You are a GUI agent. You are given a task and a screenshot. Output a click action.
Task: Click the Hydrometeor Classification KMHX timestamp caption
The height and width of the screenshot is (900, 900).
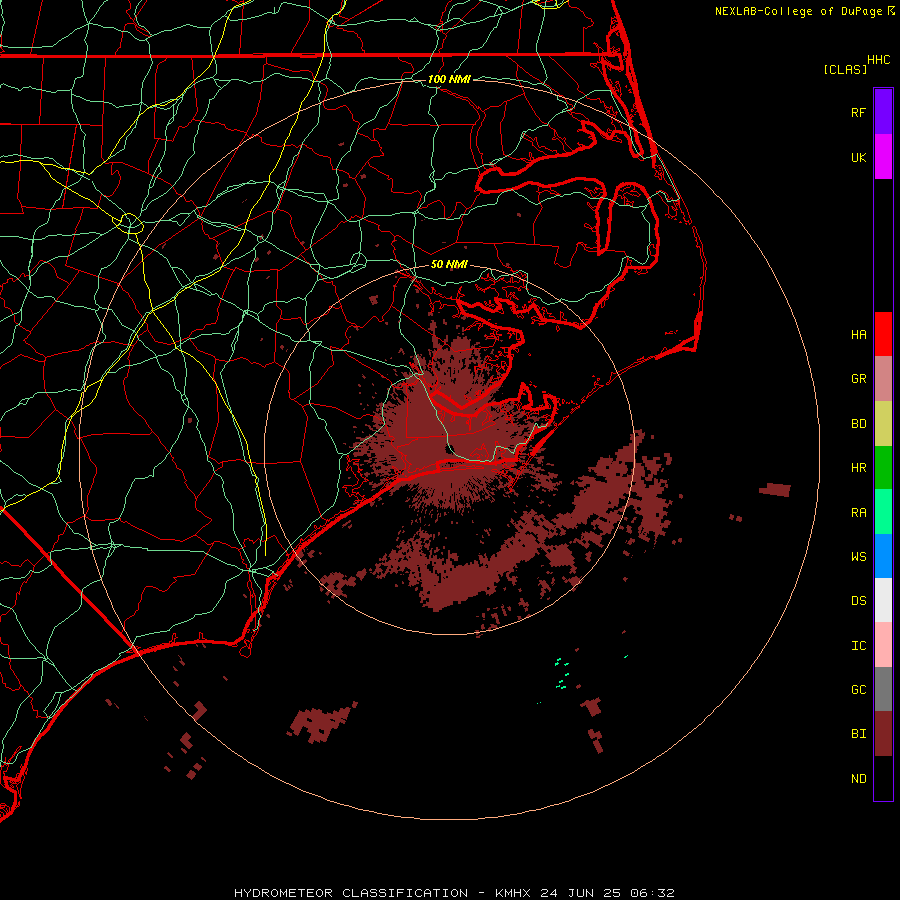coord(454,893)
